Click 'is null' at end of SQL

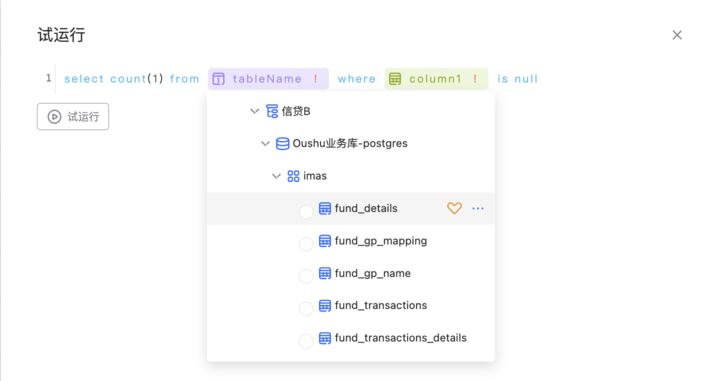pos(518,79)
